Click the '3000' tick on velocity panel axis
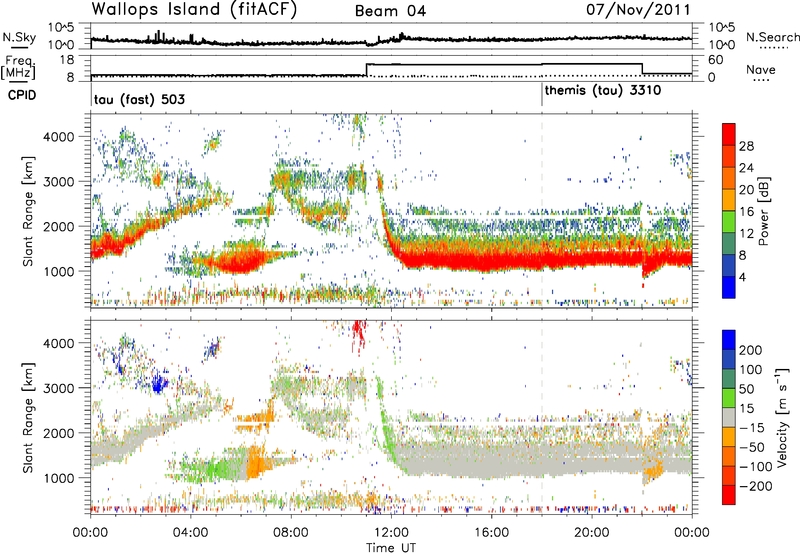800x554 pixels. click(58, 388)
